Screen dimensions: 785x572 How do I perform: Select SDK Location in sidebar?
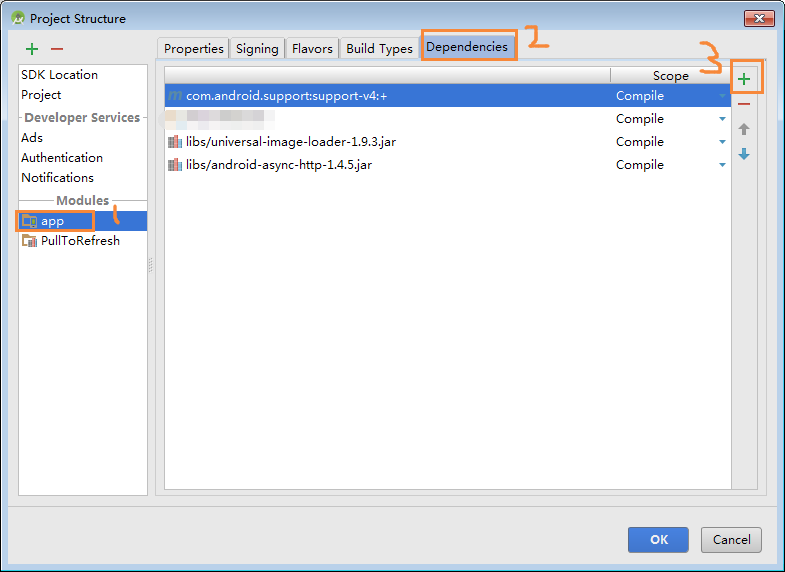(59, 75)
